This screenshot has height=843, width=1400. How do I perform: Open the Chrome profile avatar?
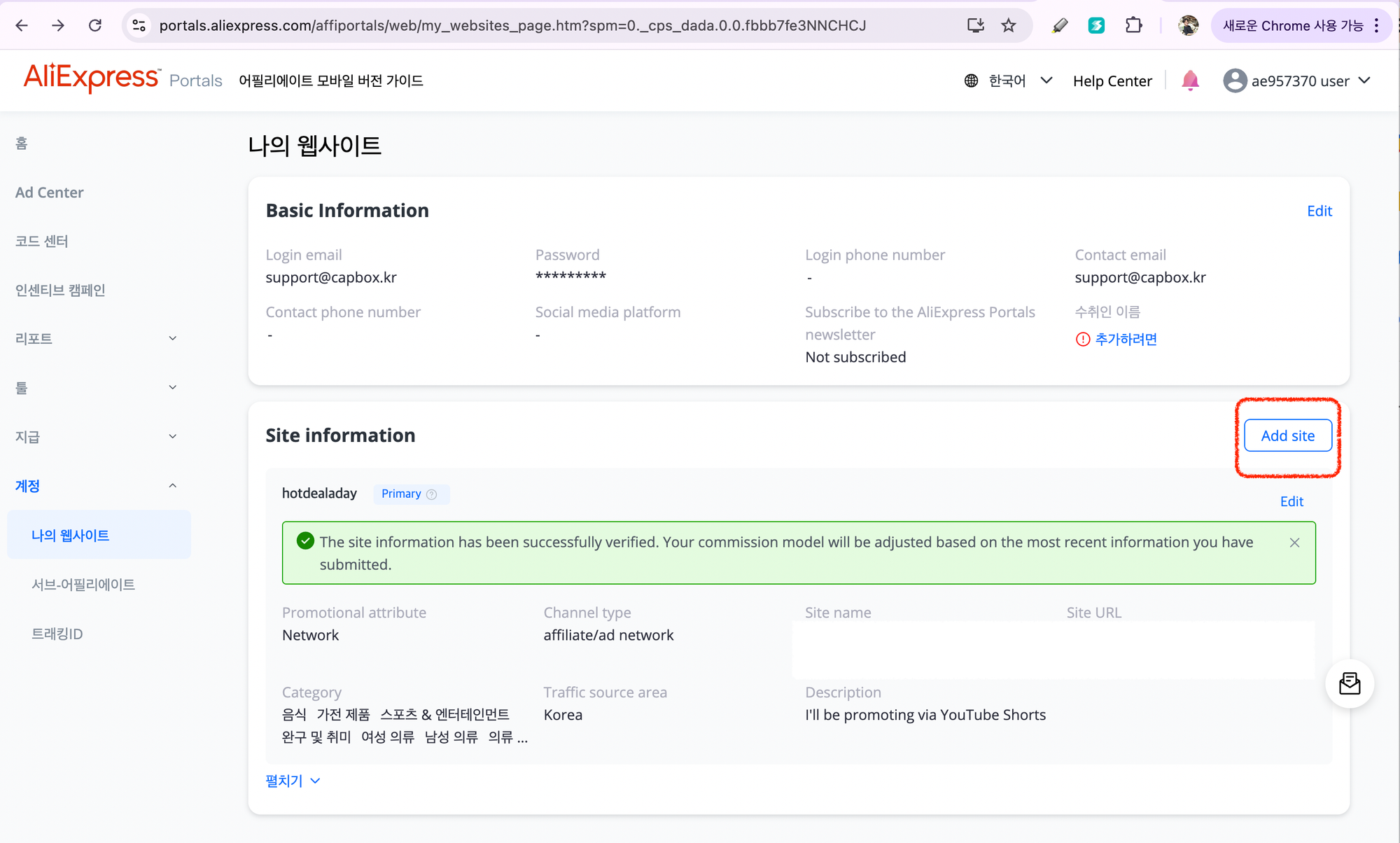click(1188, 26)
